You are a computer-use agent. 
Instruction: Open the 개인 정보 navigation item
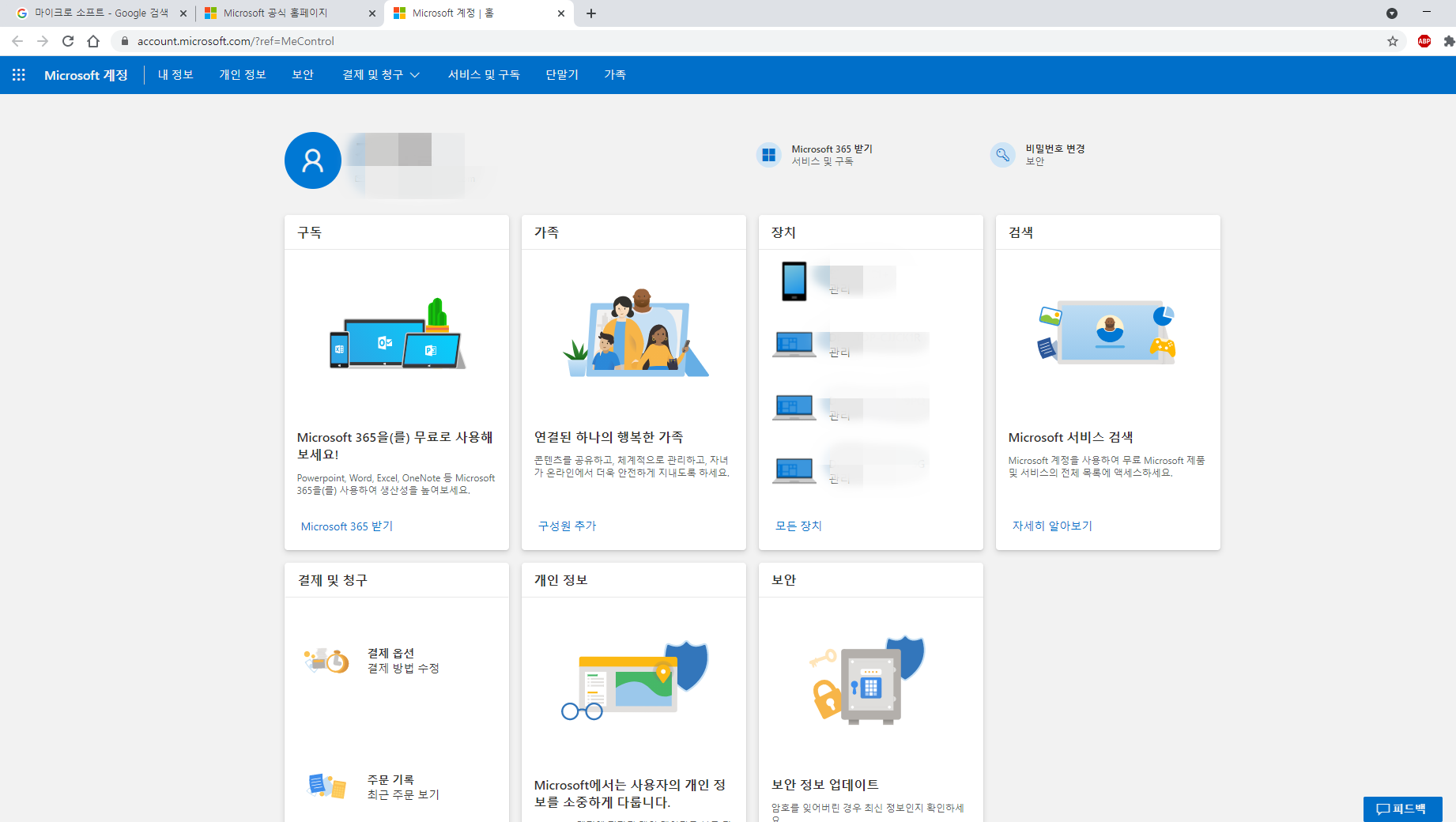tap(243, 75)
